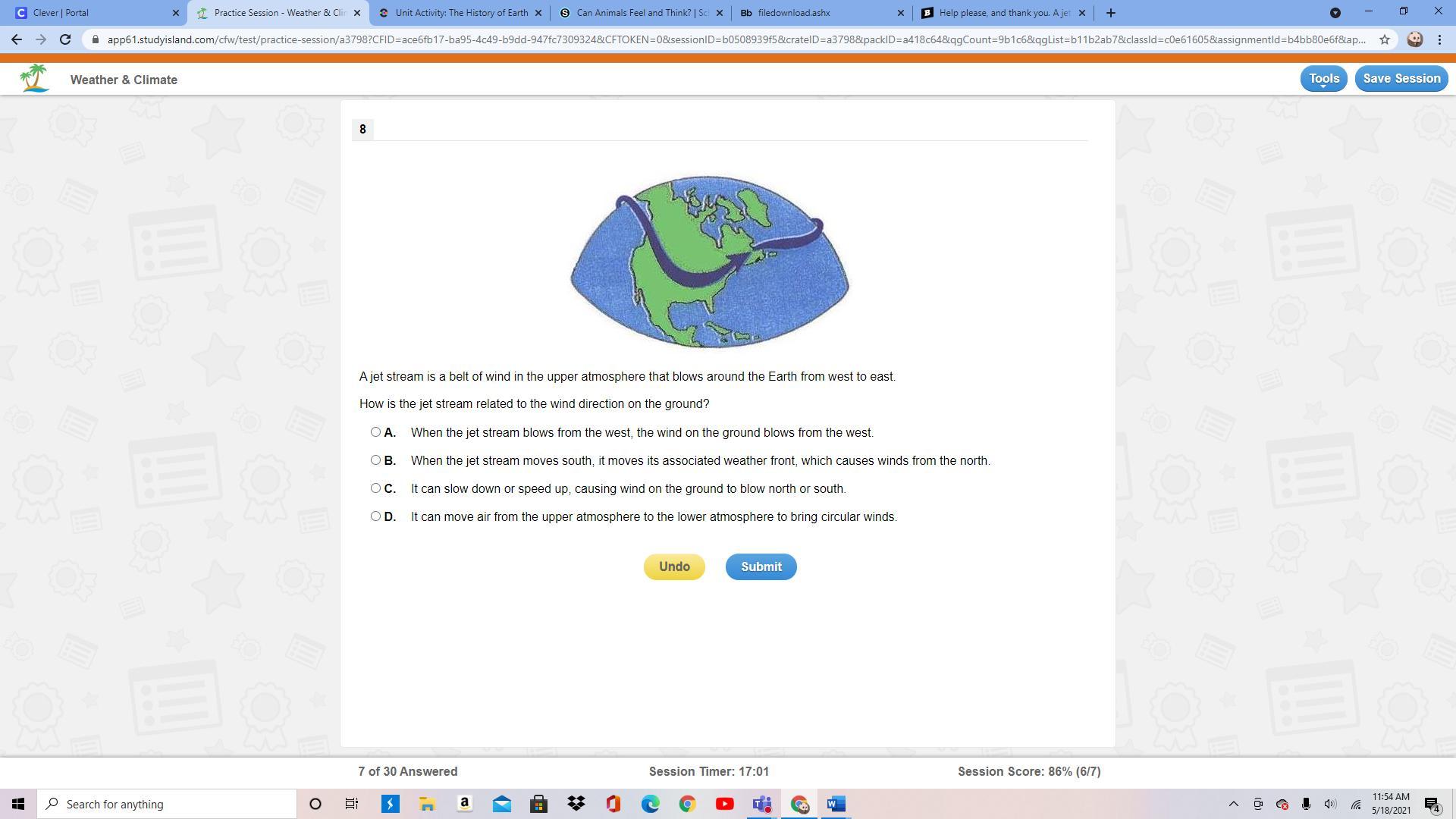The height and width of the screenshot is (819, 1456).
Task: Select answer choice A radio button
Action: pyautogui.click(x=375, y=432)
